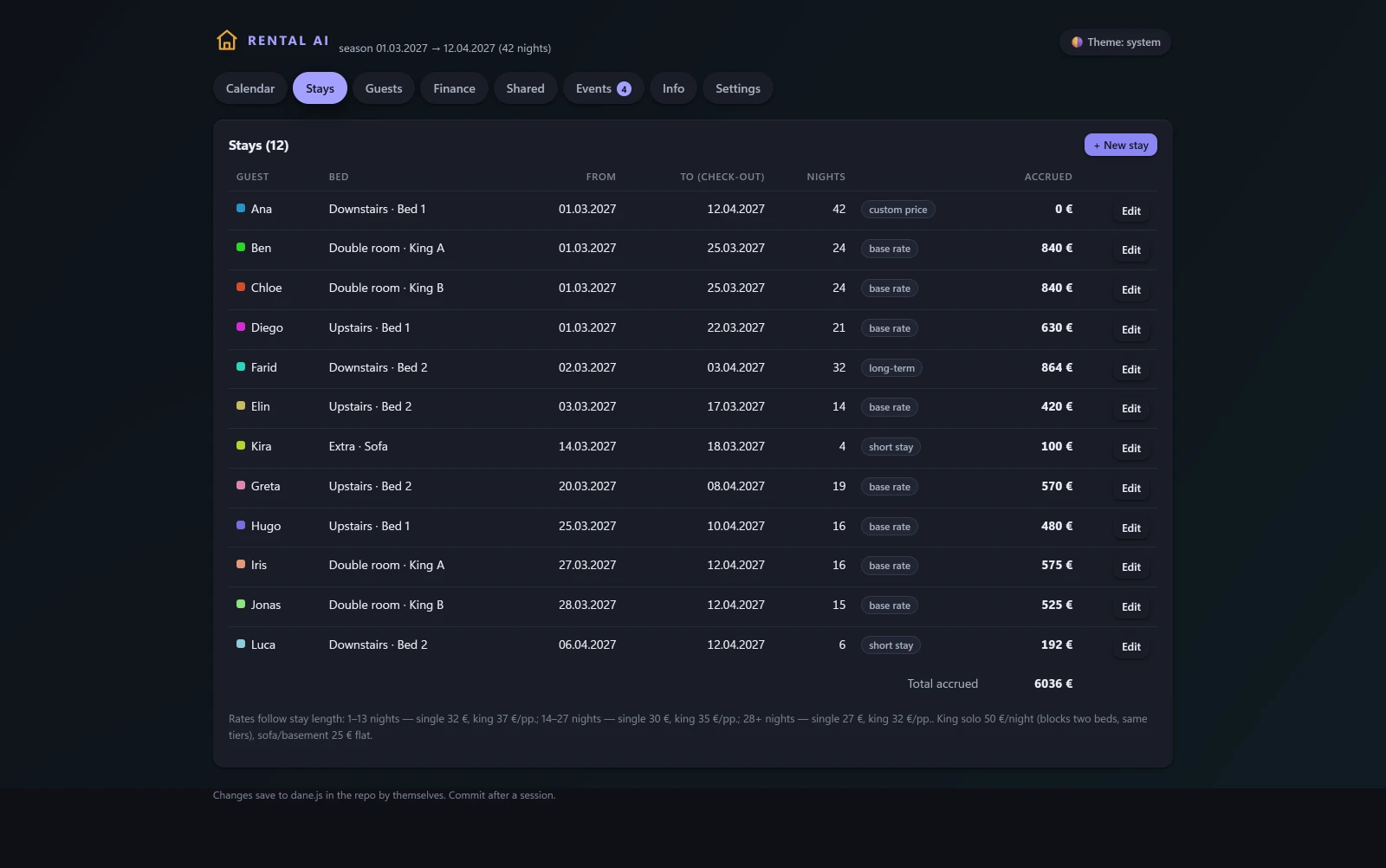This screenshot has height=868, width=1386.
Task: Edit Iris's stay
Action: pos(1131,567)
